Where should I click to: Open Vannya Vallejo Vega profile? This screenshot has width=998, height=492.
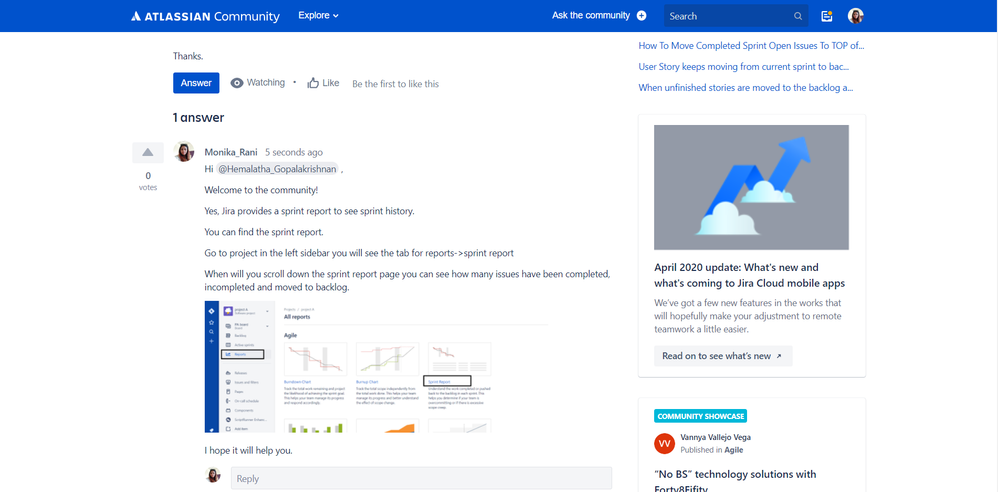pos(715,437)
